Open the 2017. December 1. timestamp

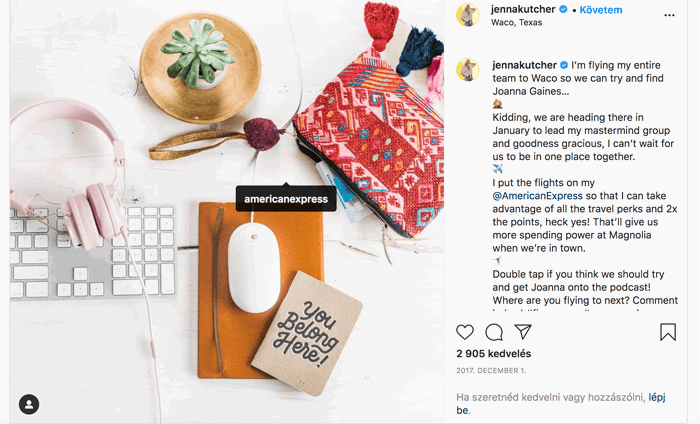click(x=491, y=370)
